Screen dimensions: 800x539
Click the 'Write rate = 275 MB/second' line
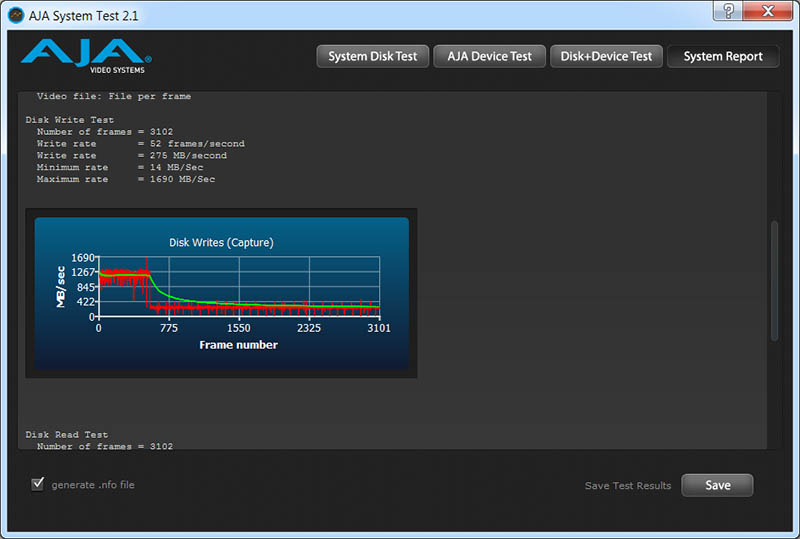(x=132, y=155)
